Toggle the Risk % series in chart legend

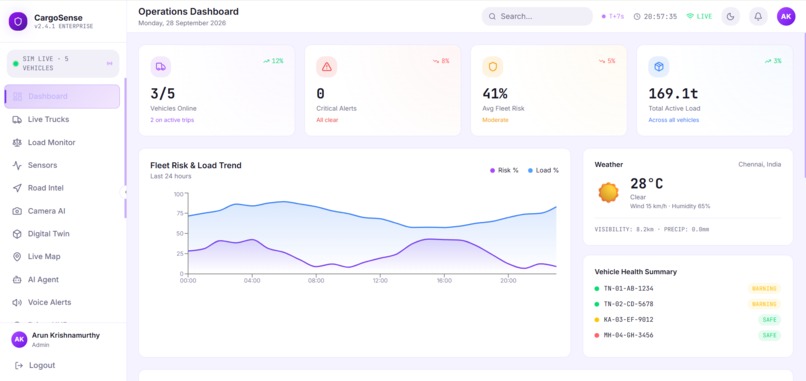(504, 170)
